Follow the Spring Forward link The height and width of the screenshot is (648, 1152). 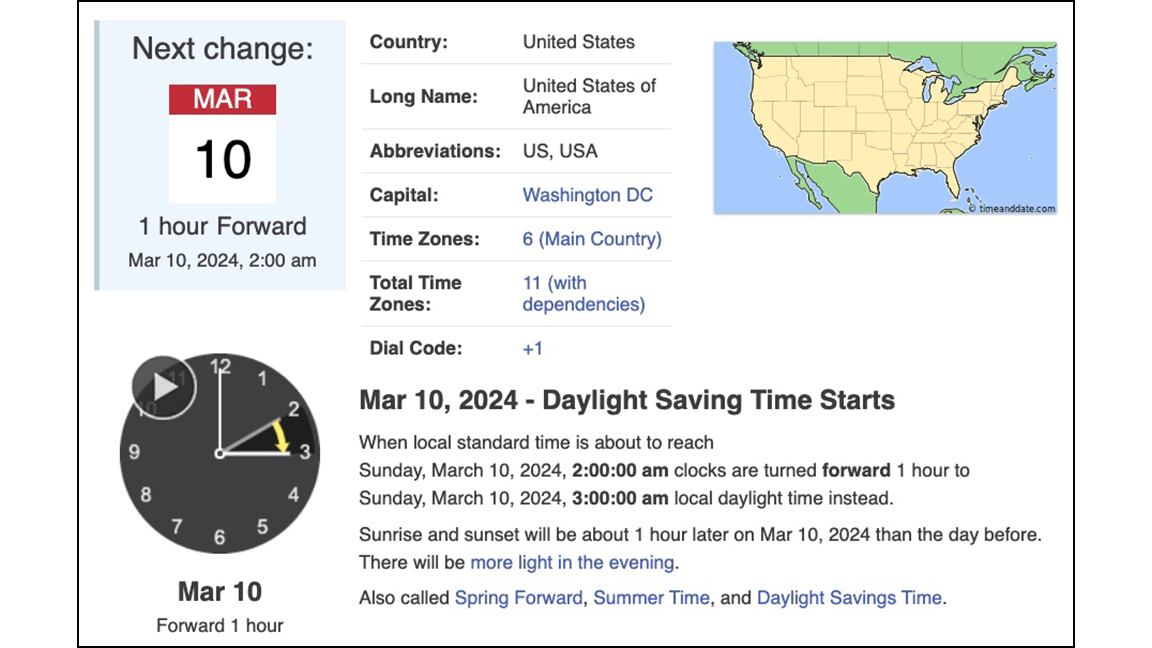point(518,597)
